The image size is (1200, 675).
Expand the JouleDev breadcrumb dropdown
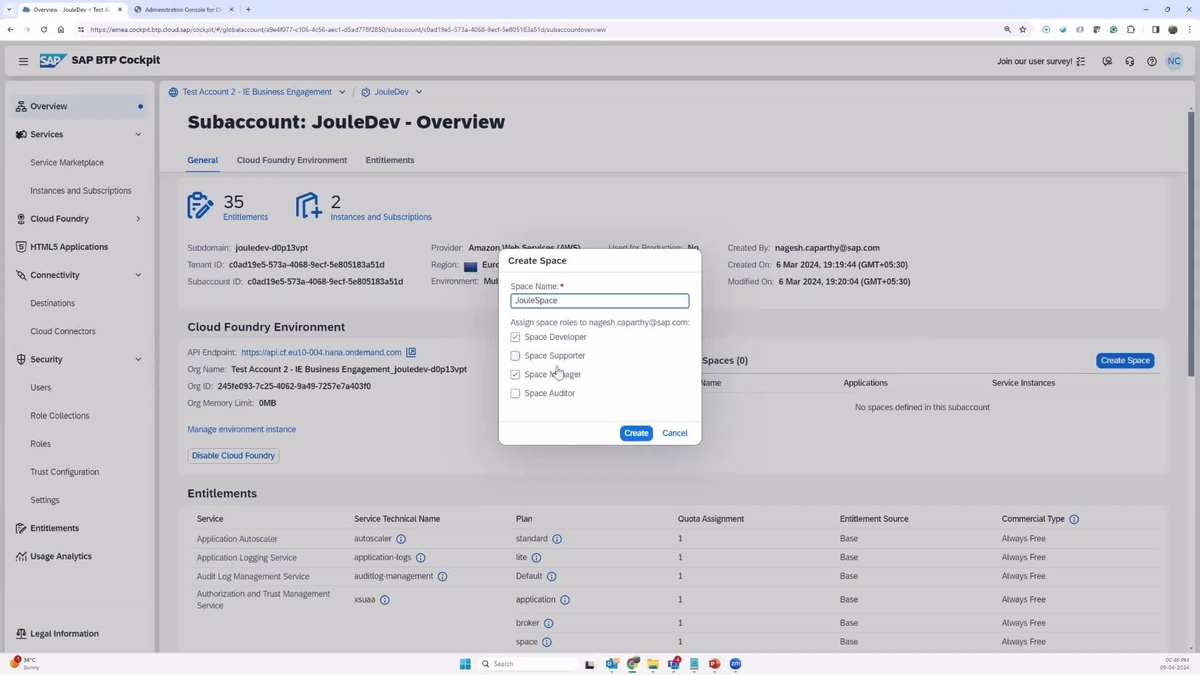(x=418, y=92)
